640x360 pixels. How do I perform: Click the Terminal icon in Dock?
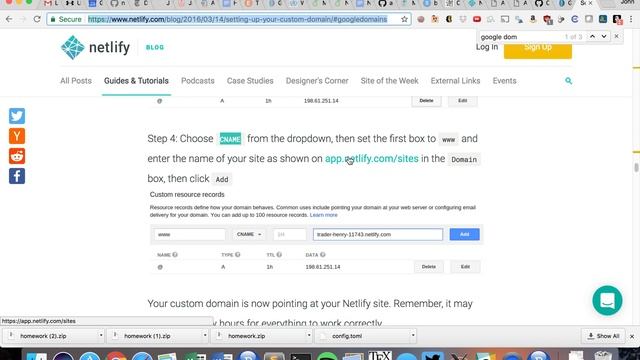point(301,356)
